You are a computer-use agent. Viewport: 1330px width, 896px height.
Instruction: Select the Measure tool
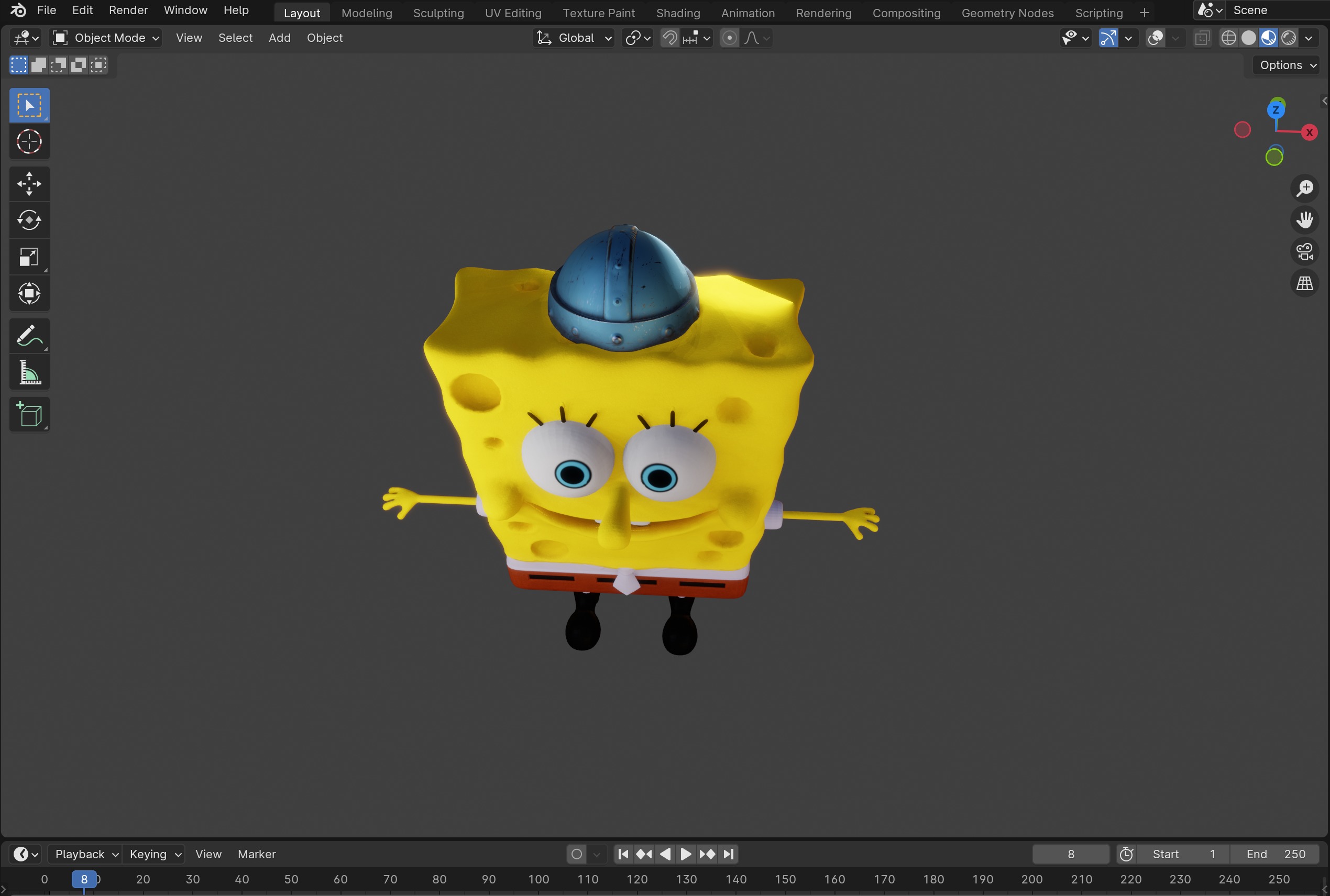[29, 372]
